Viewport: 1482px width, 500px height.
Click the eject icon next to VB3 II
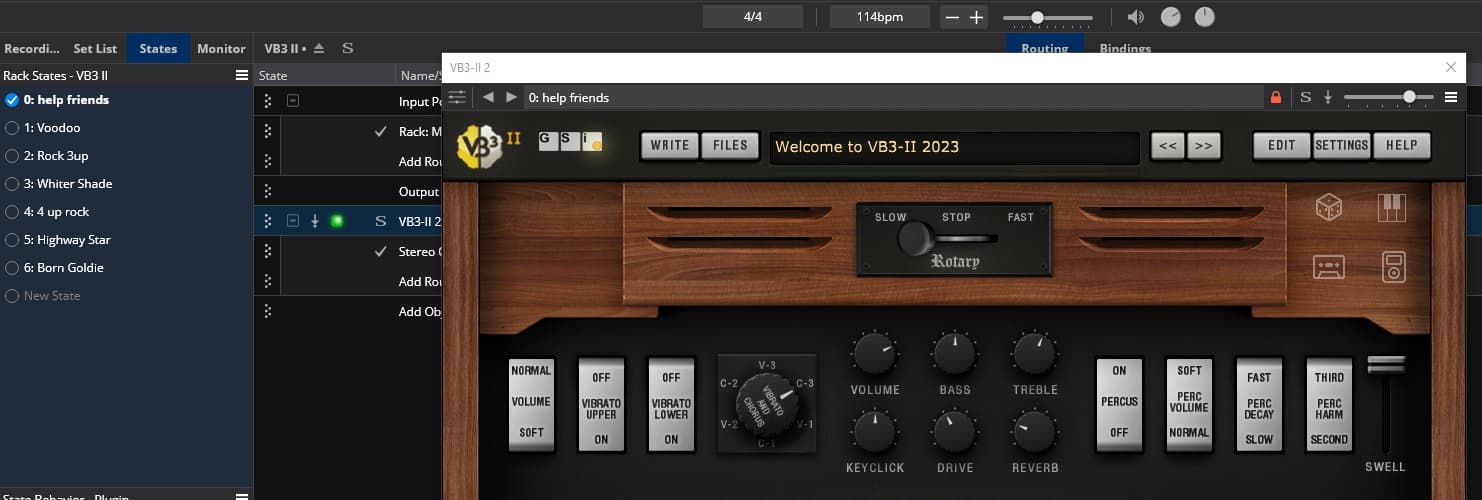pyautogui.click(x=319, y=48)
